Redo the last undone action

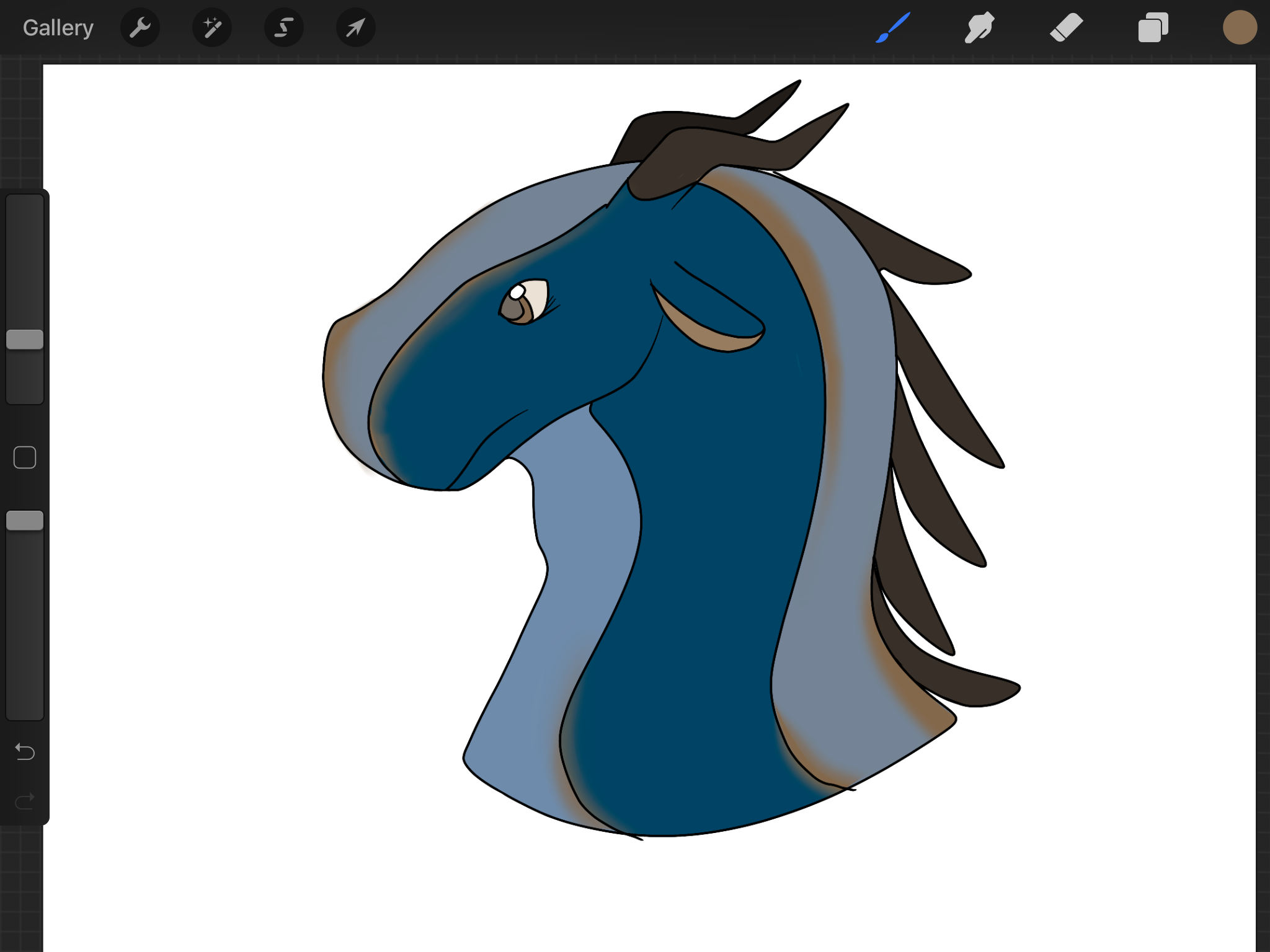(25, 801)
